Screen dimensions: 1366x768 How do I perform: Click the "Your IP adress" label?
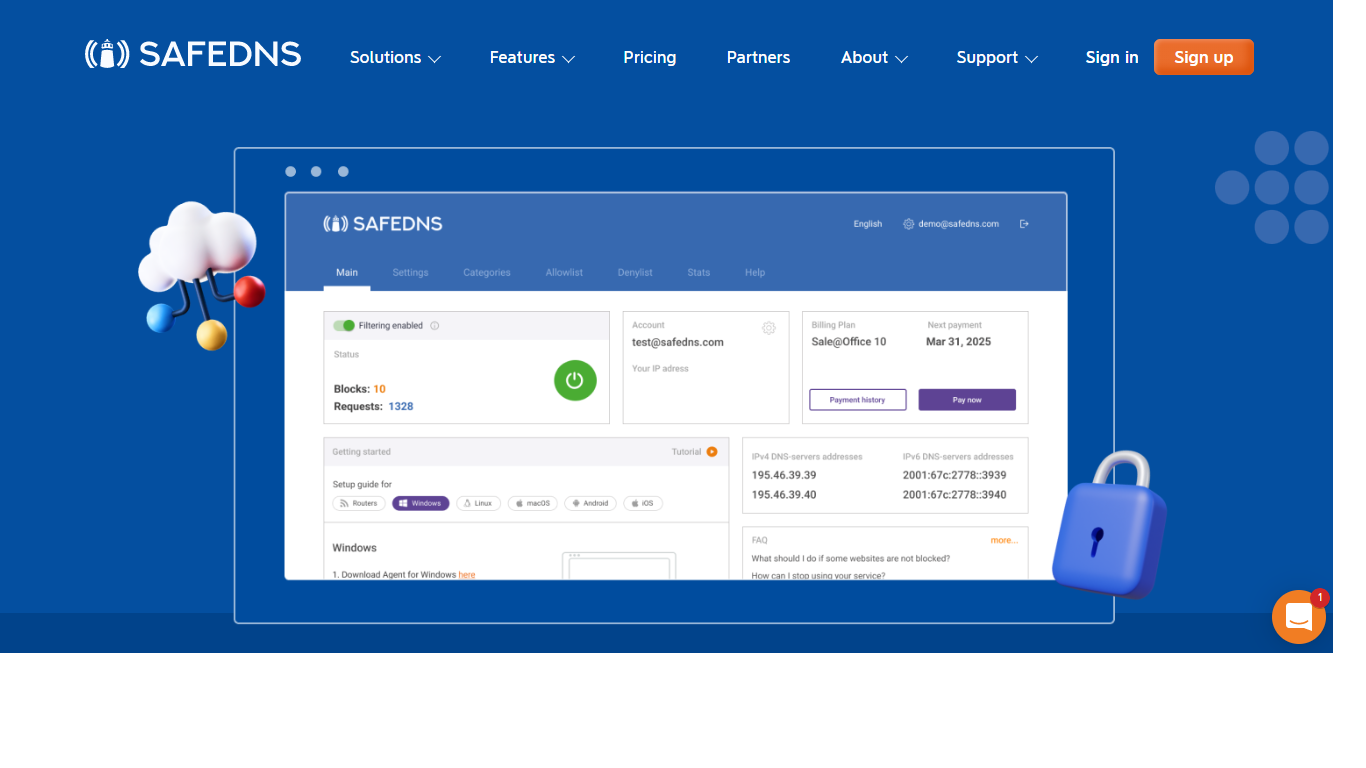(x=661, y=369)
